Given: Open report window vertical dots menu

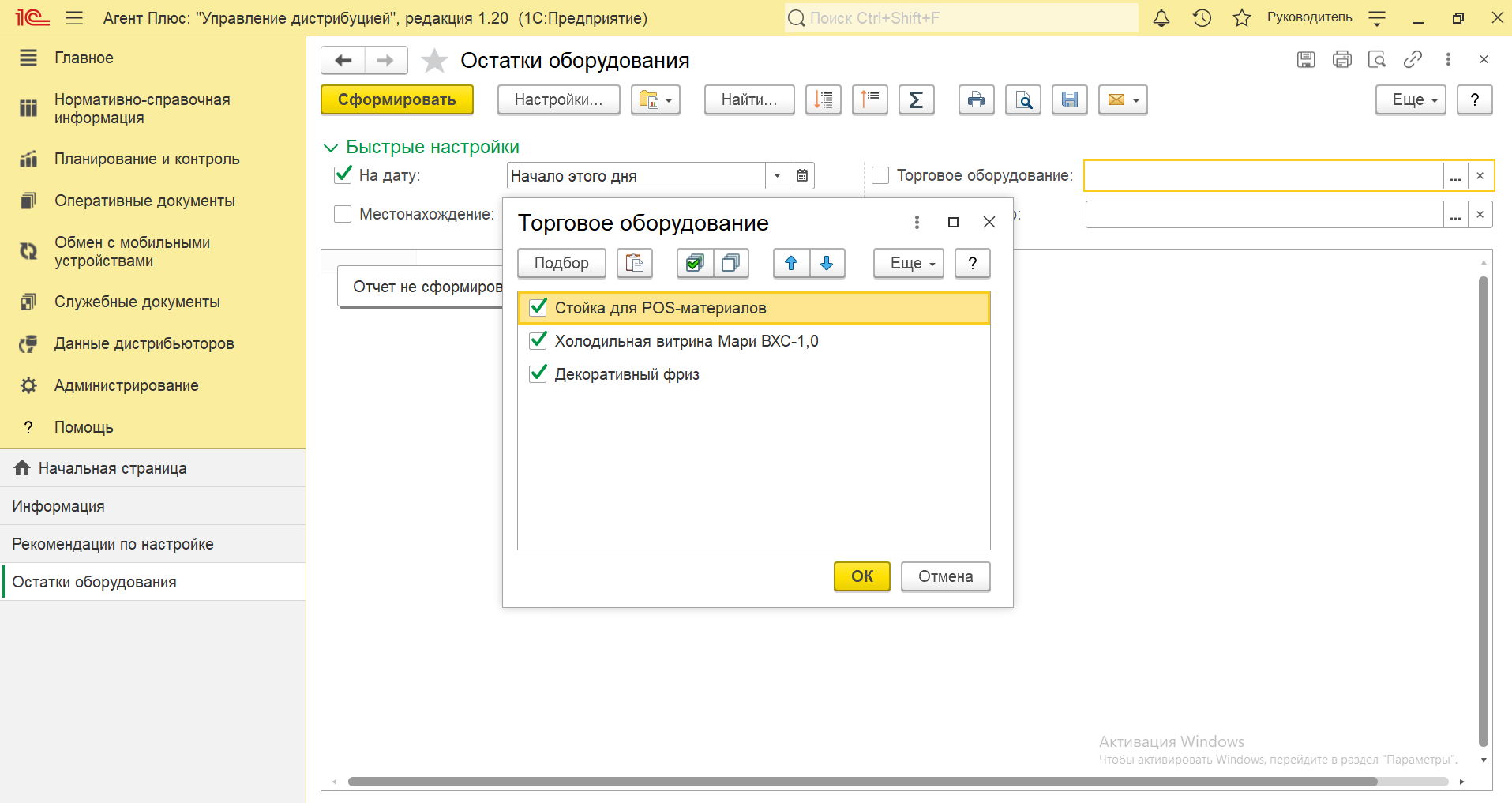Looking at the screenshot, I should click(x=1448, y=59).
